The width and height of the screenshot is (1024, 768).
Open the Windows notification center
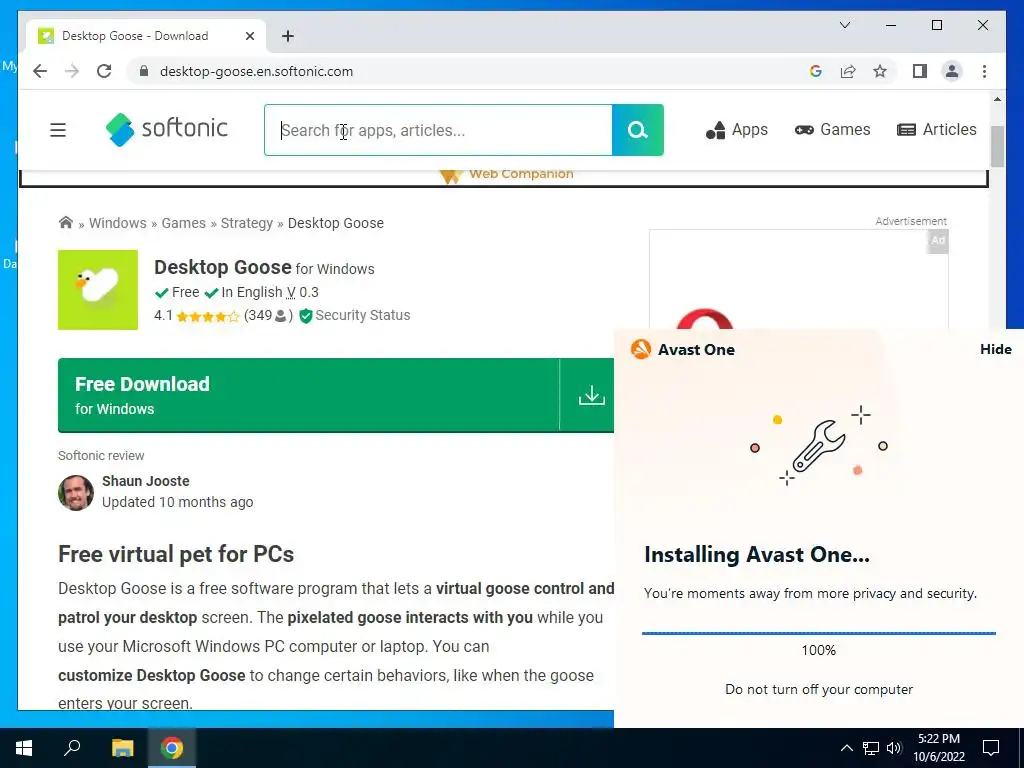click(x=991, y=748)
